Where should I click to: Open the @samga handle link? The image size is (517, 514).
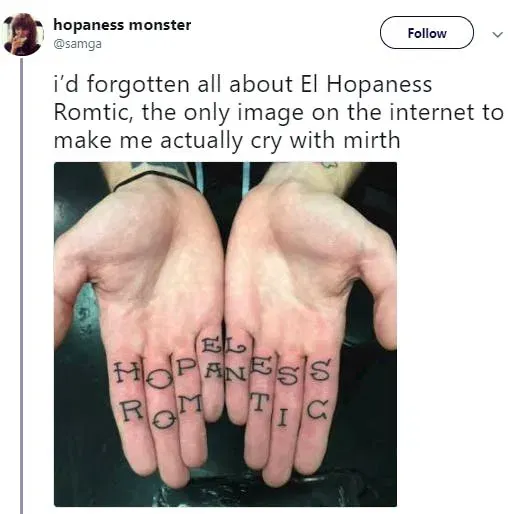(x=77, y=44)
